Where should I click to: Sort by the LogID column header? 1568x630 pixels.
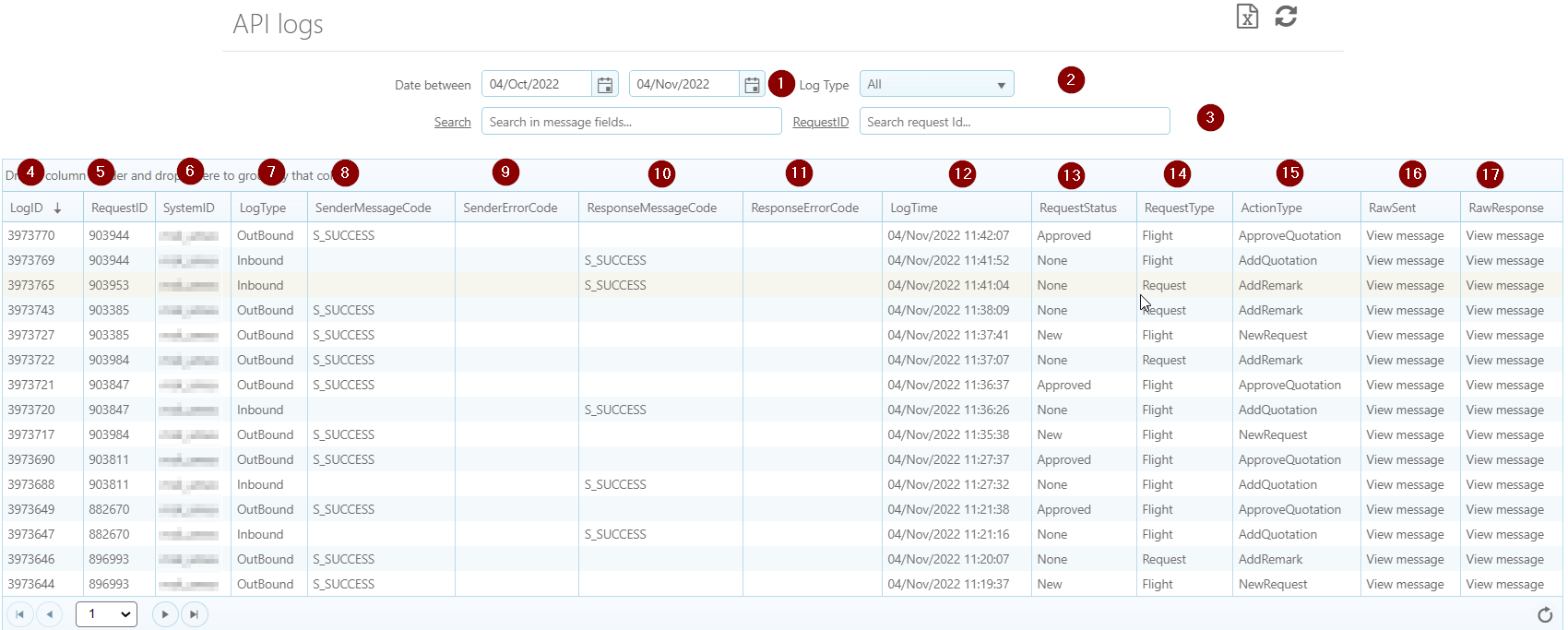coord(27,208)
